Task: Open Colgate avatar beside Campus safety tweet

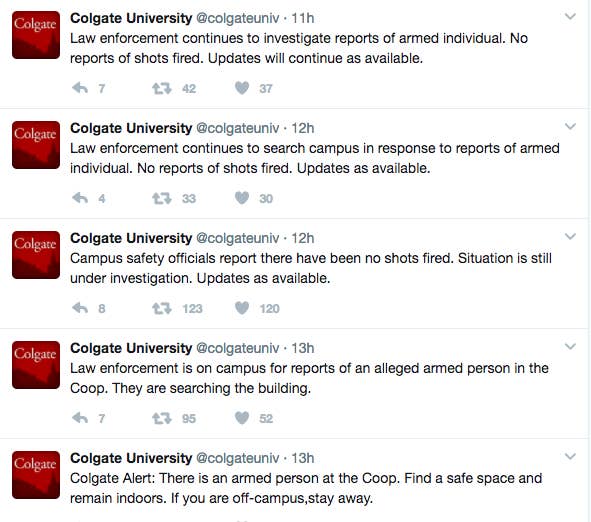Action: (x=36, y=255)
